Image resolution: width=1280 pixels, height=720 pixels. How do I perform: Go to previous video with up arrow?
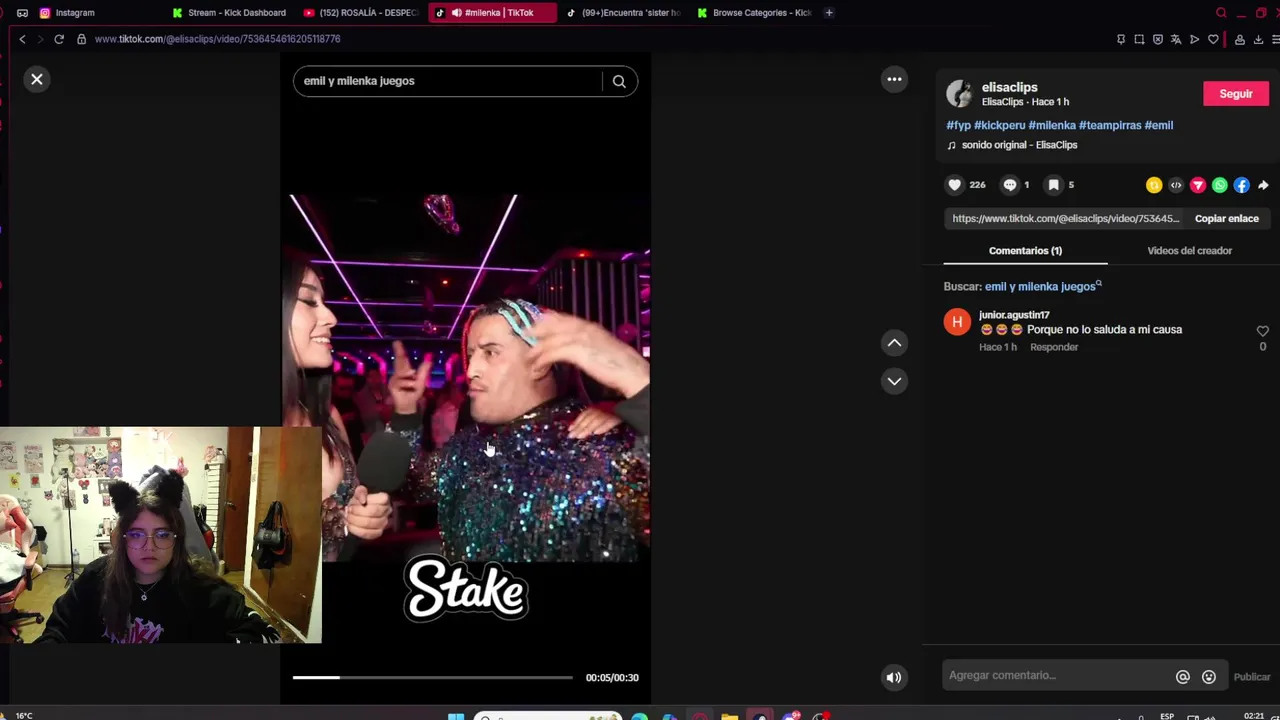tap(894, 343)
